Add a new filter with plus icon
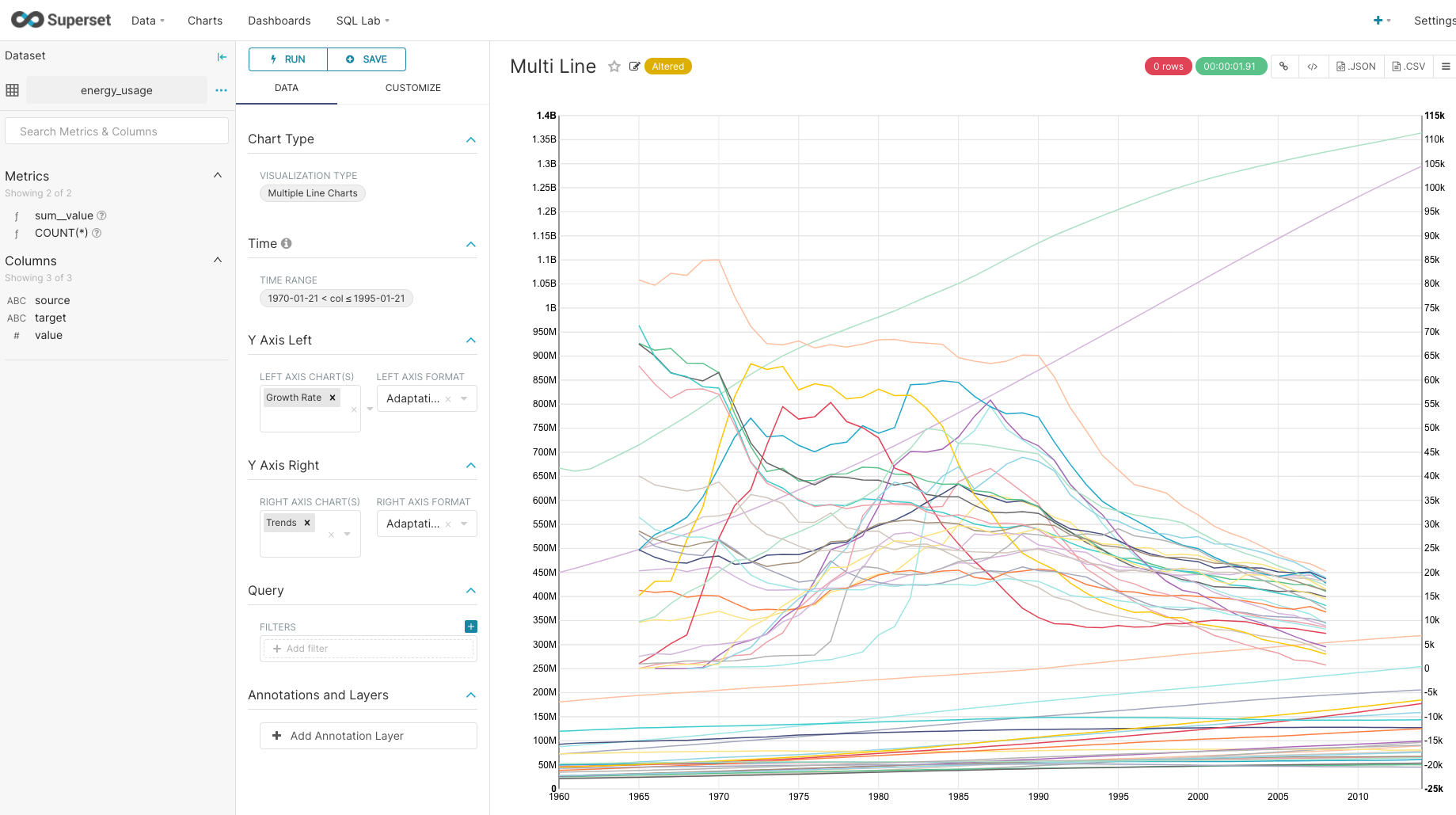This screenshot has width=1456, height=815. pos(471,626)
